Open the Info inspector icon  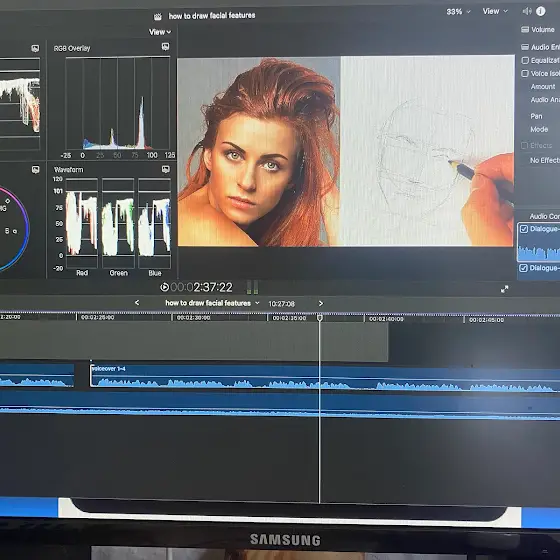pyautogui.click(x=541, y=11)
